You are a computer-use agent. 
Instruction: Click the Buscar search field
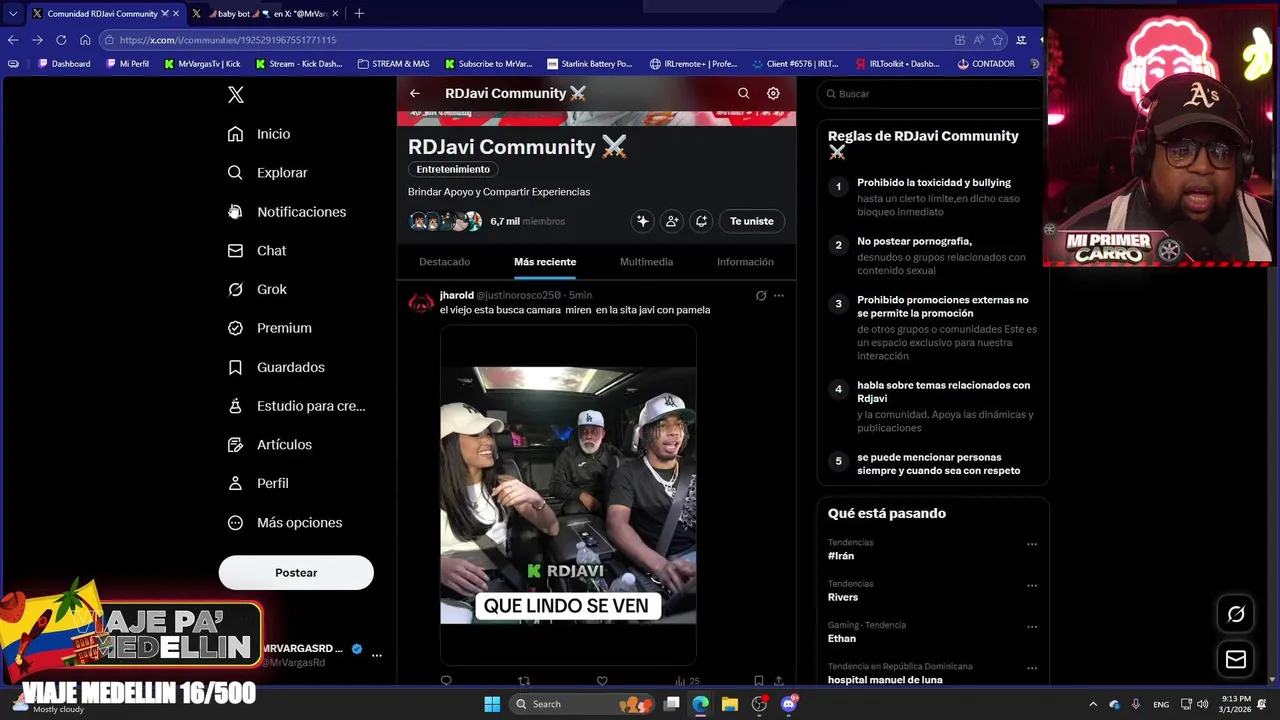tap(930, 94)
